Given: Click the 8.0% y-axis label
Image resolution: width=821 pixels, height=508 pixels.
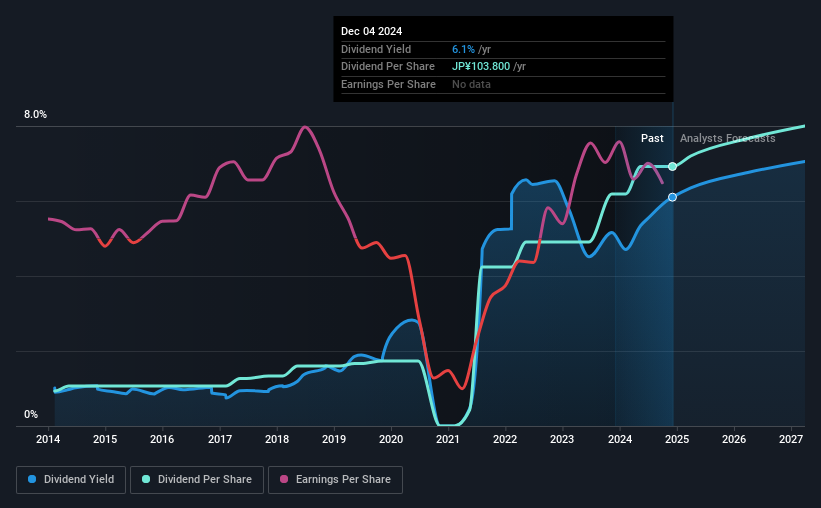Looking at the screenshot, I should pos(35,115).
